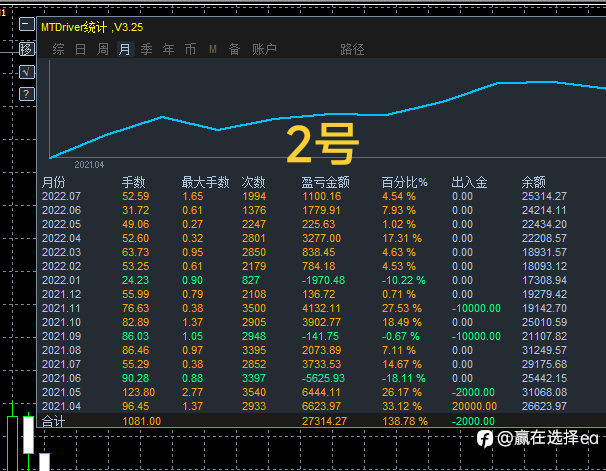Screen dimensions: 606x471
Task: Click the 移 move panel icon
Action: click(26, 49)
